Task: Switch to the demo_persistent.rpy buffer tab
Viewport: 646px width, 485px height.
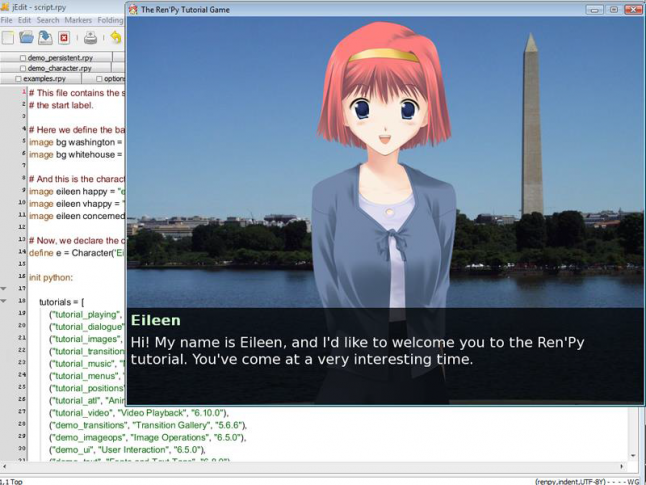Action: 59,58
